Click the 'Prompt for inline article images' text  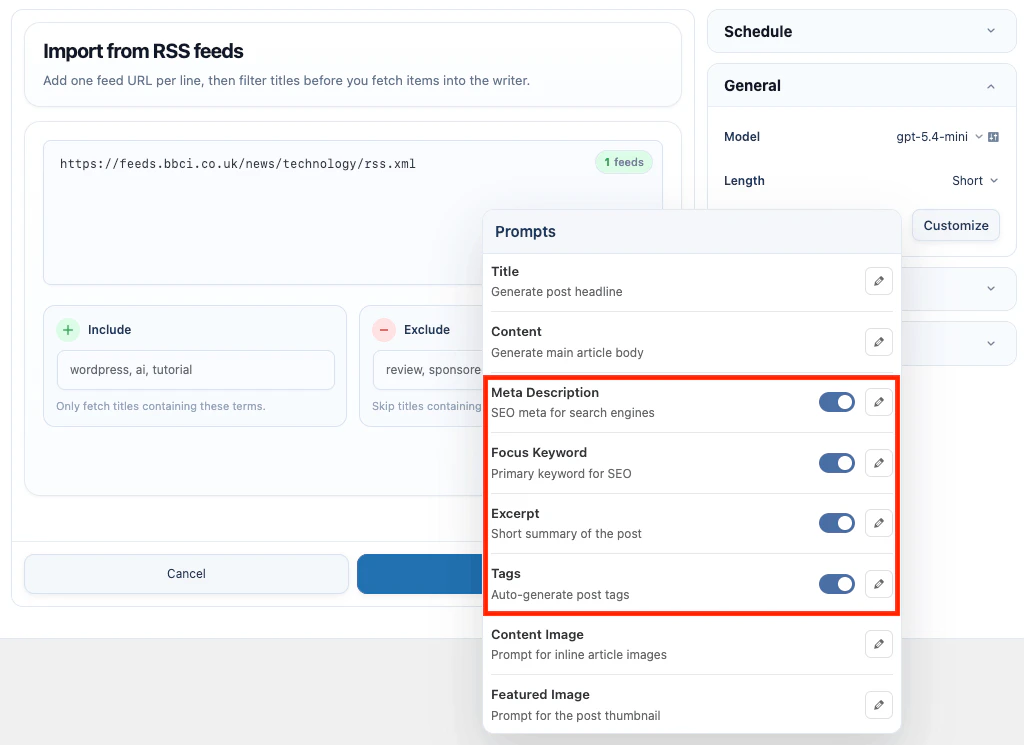point(579,655)
